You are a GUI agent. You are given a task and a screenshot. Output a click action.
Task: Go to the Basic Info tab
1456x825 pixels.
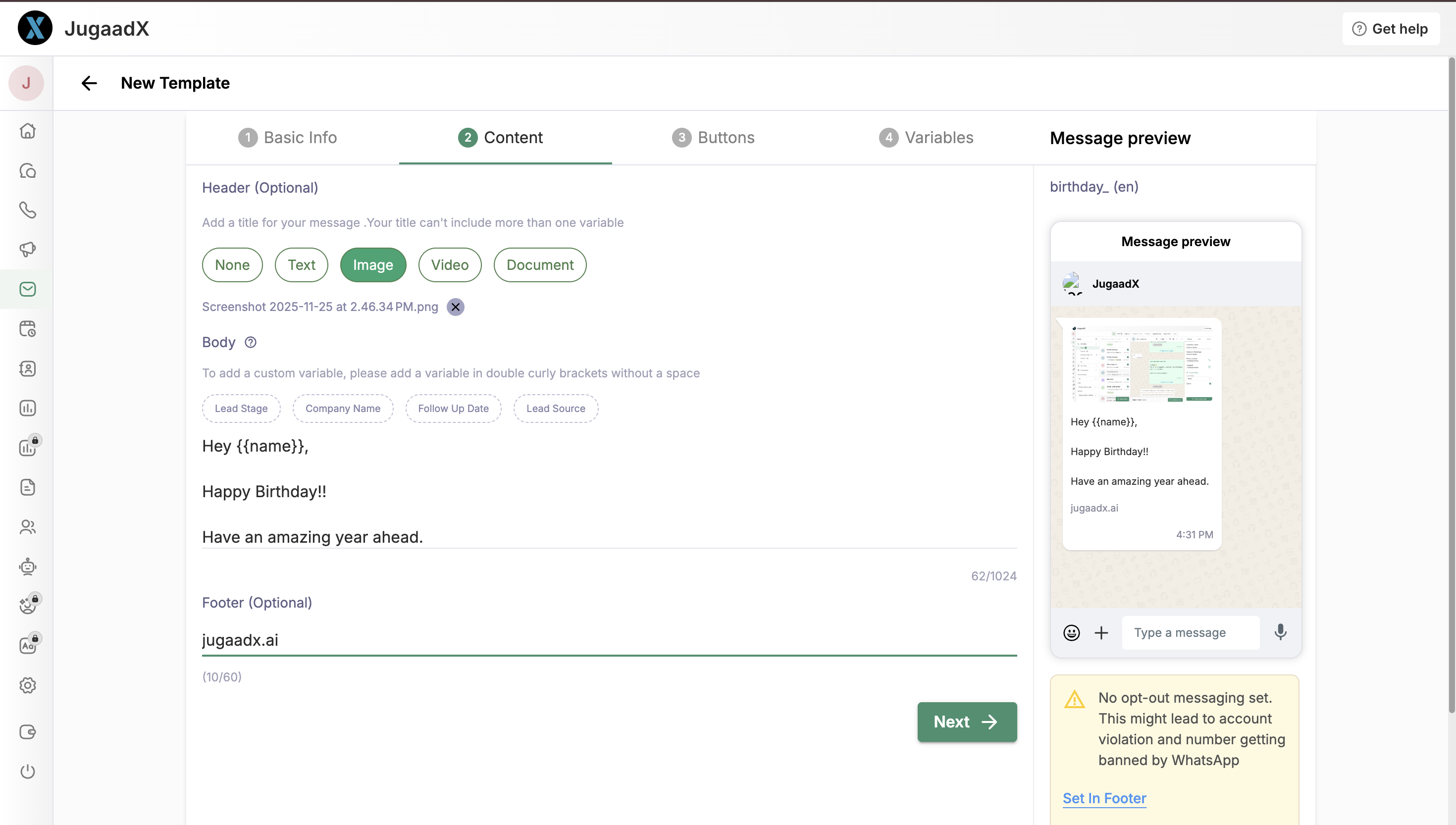coord(288,138)
